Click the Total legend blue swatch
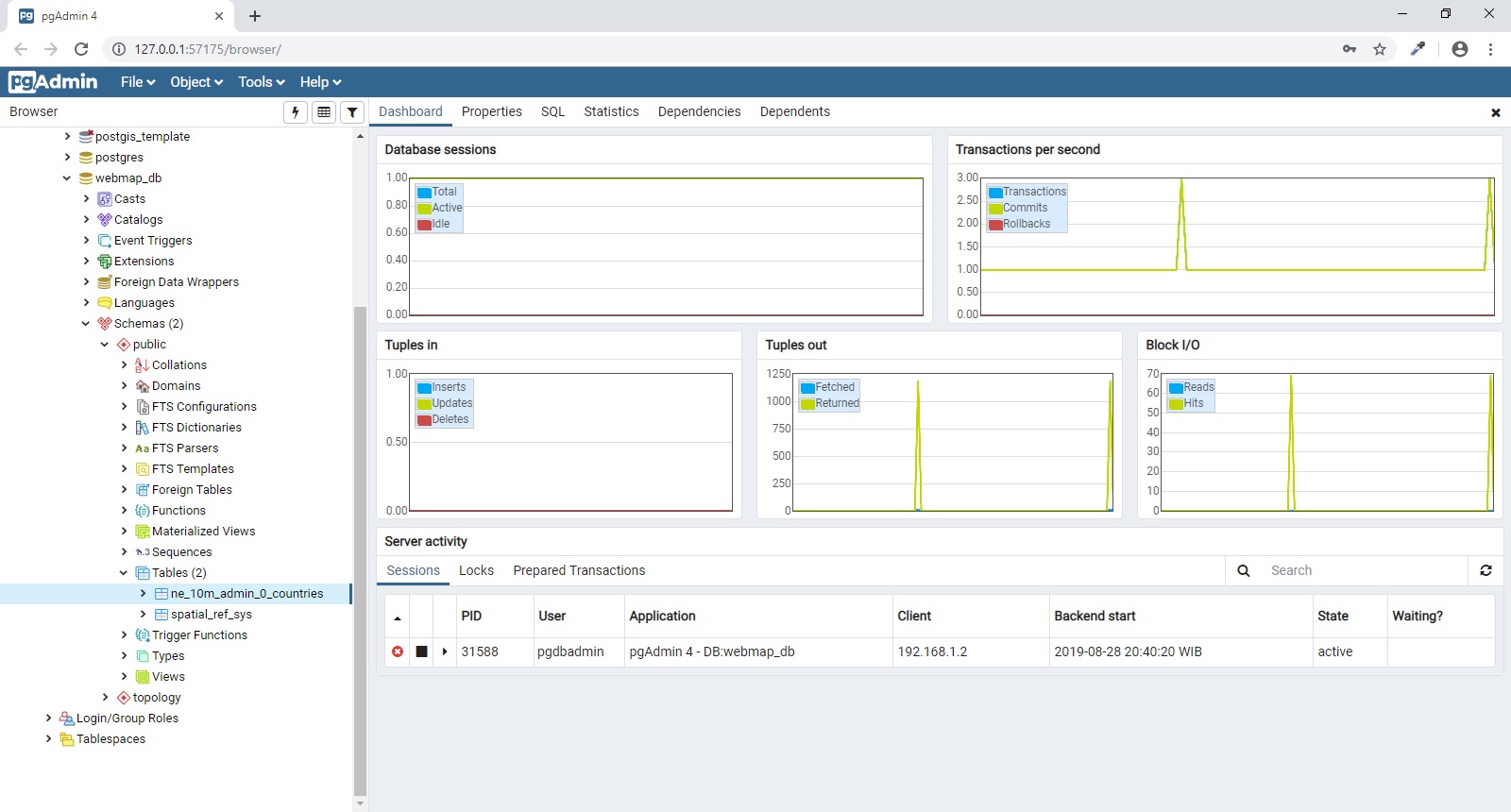This screenshot has height=812, width=1511. pyautogui.click(x=424, y=193)
